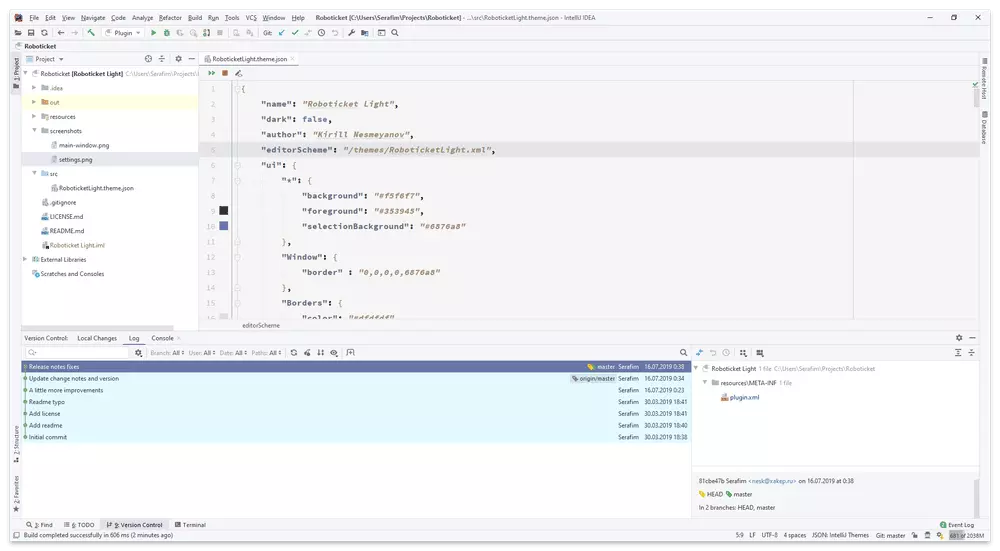Open the Analyze menu
The width and height of the screenshot is (1000, 551).
click(x=142, y=18)
